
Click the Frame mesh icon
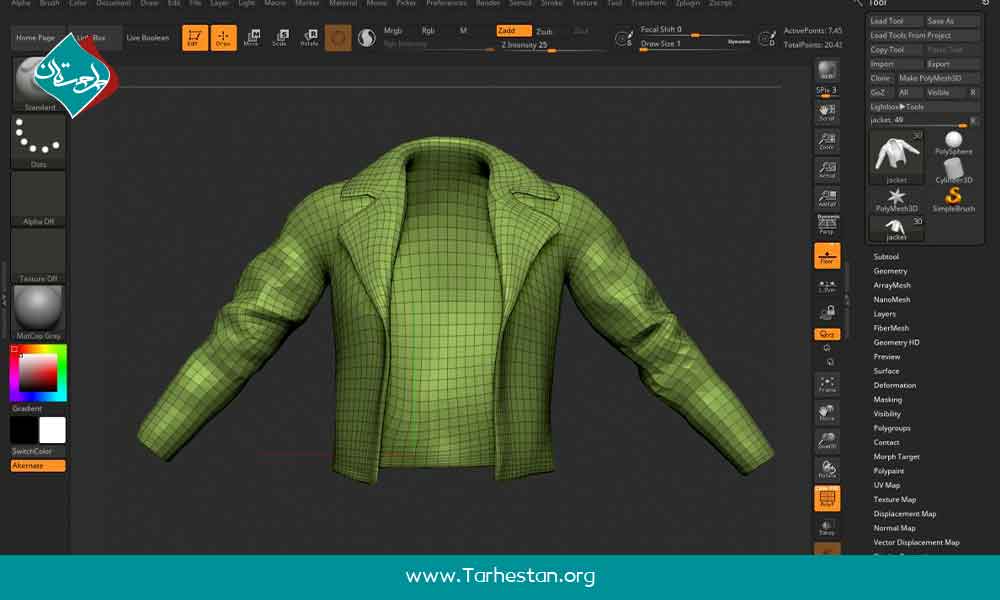(x=827, y=384)
